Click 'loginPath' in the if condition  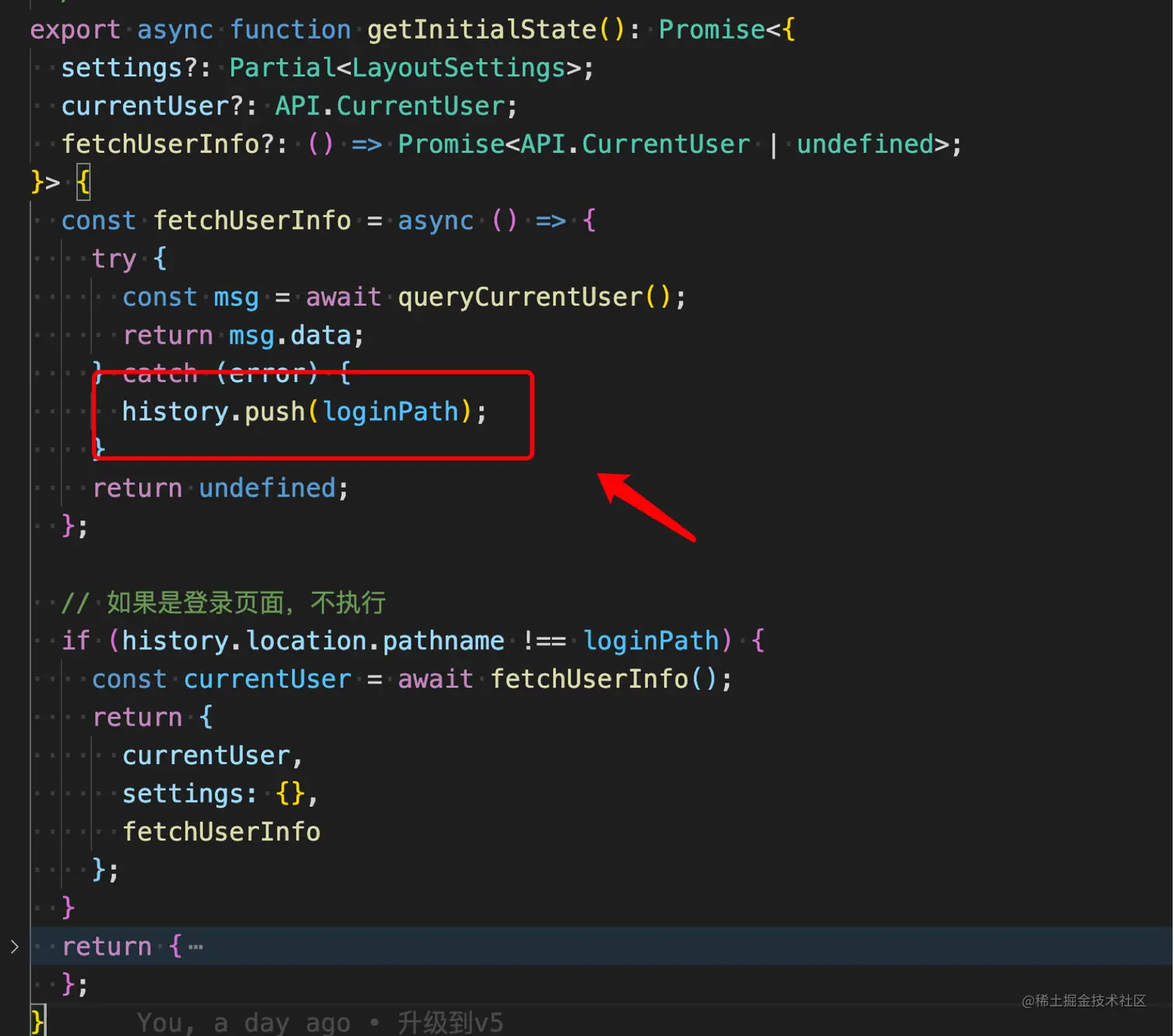[x=651, y=641]
